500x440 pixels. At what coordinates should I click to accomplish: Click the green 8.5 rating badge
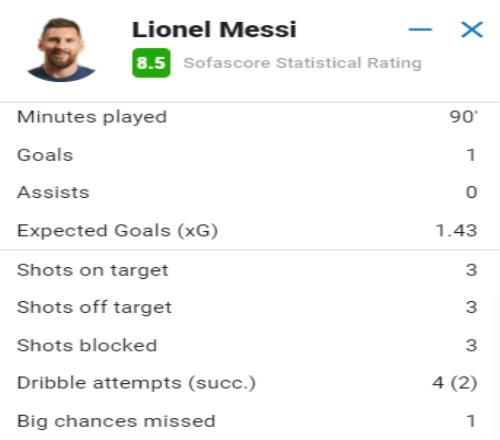tap(151, 63)
